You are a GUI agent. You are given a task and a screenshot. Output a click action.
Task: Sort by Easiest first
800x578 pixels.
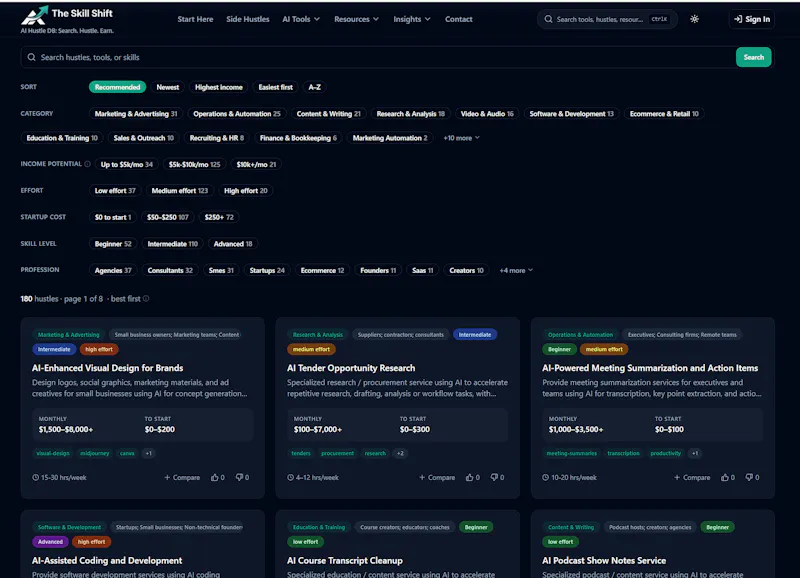click(x=276, y=87)
